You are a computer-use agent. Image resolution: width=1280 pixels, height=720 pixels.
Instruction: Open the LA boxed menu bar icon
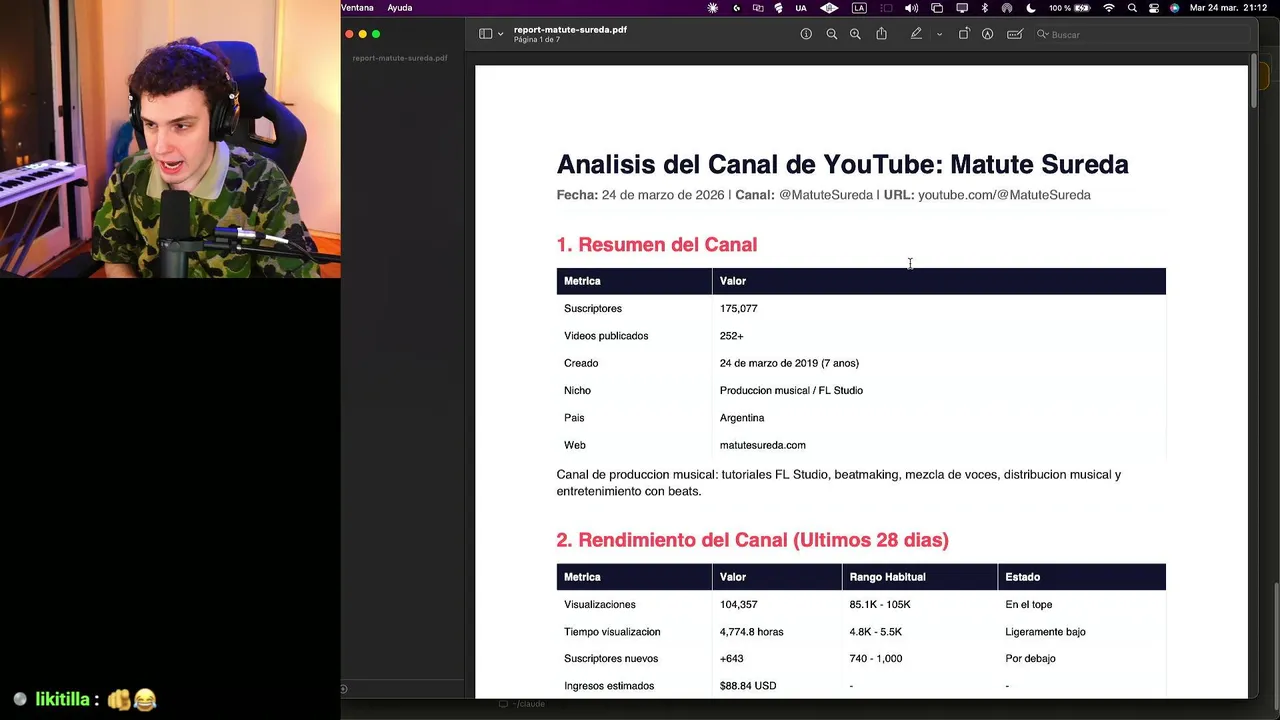(x=859, y=8)
